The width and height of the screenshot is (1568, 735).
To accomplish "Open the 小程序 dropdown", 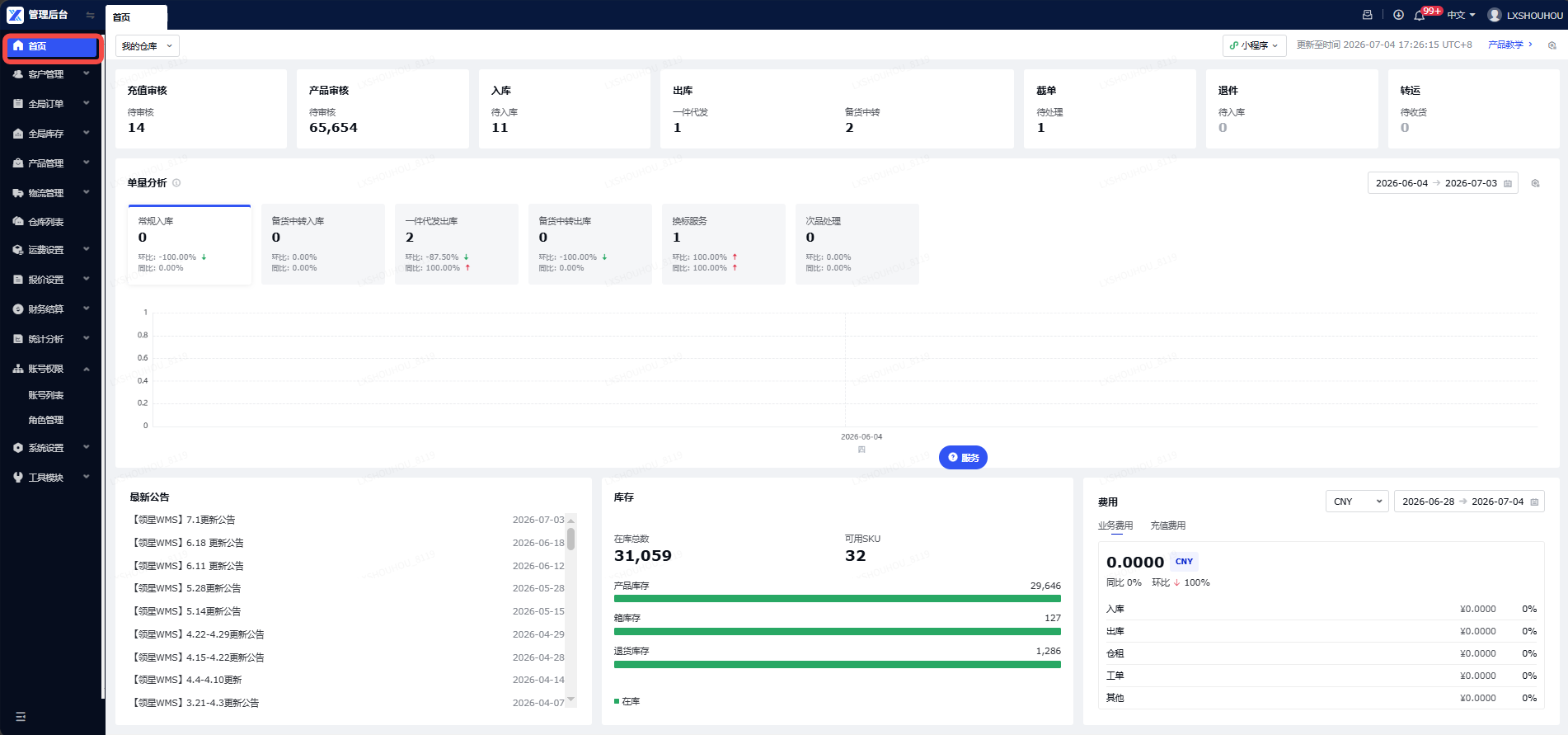I will tap(1254, 45).
